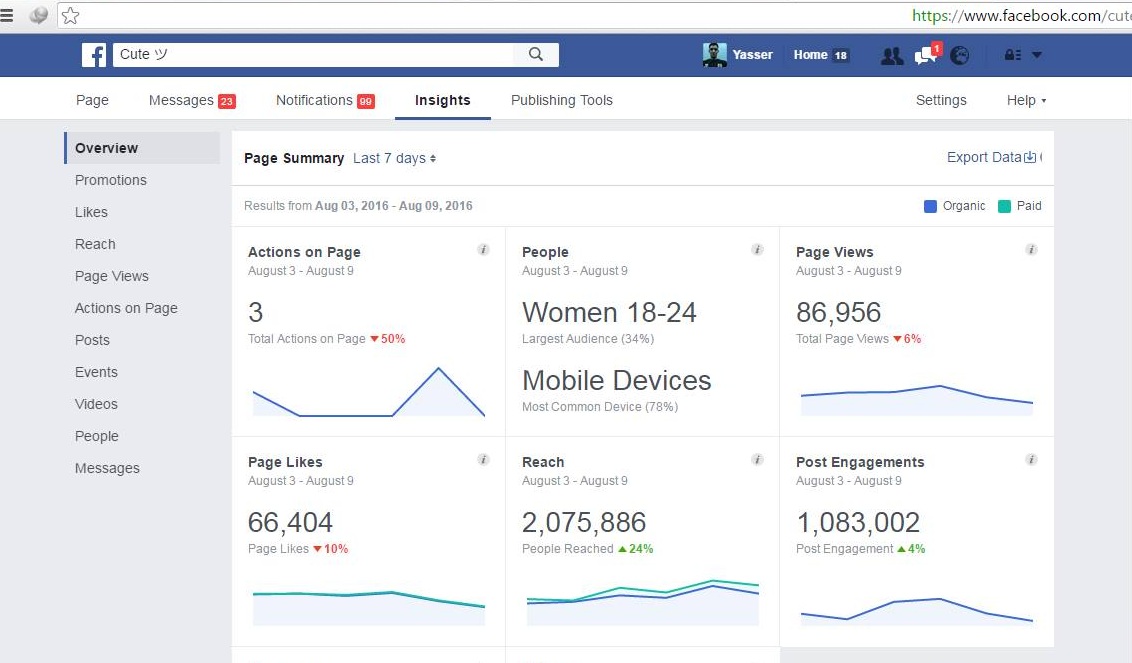Screen dimensions: 1132x663
Task: Click the browser bookmark star icon
Action: click(70, 15)
